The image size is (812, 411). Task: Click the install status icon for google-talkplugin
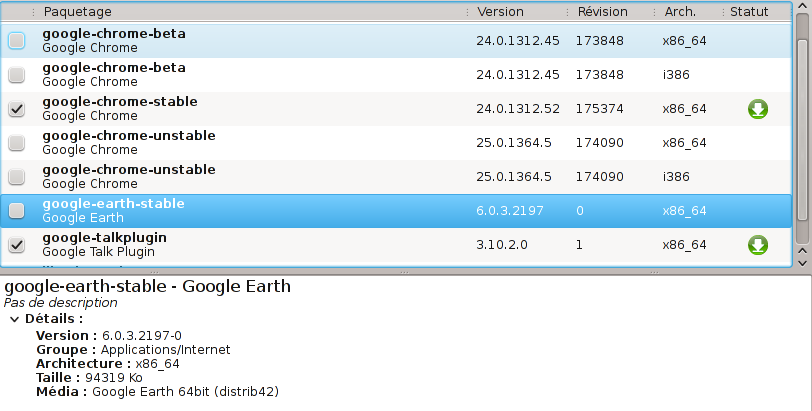pos(758,245)
